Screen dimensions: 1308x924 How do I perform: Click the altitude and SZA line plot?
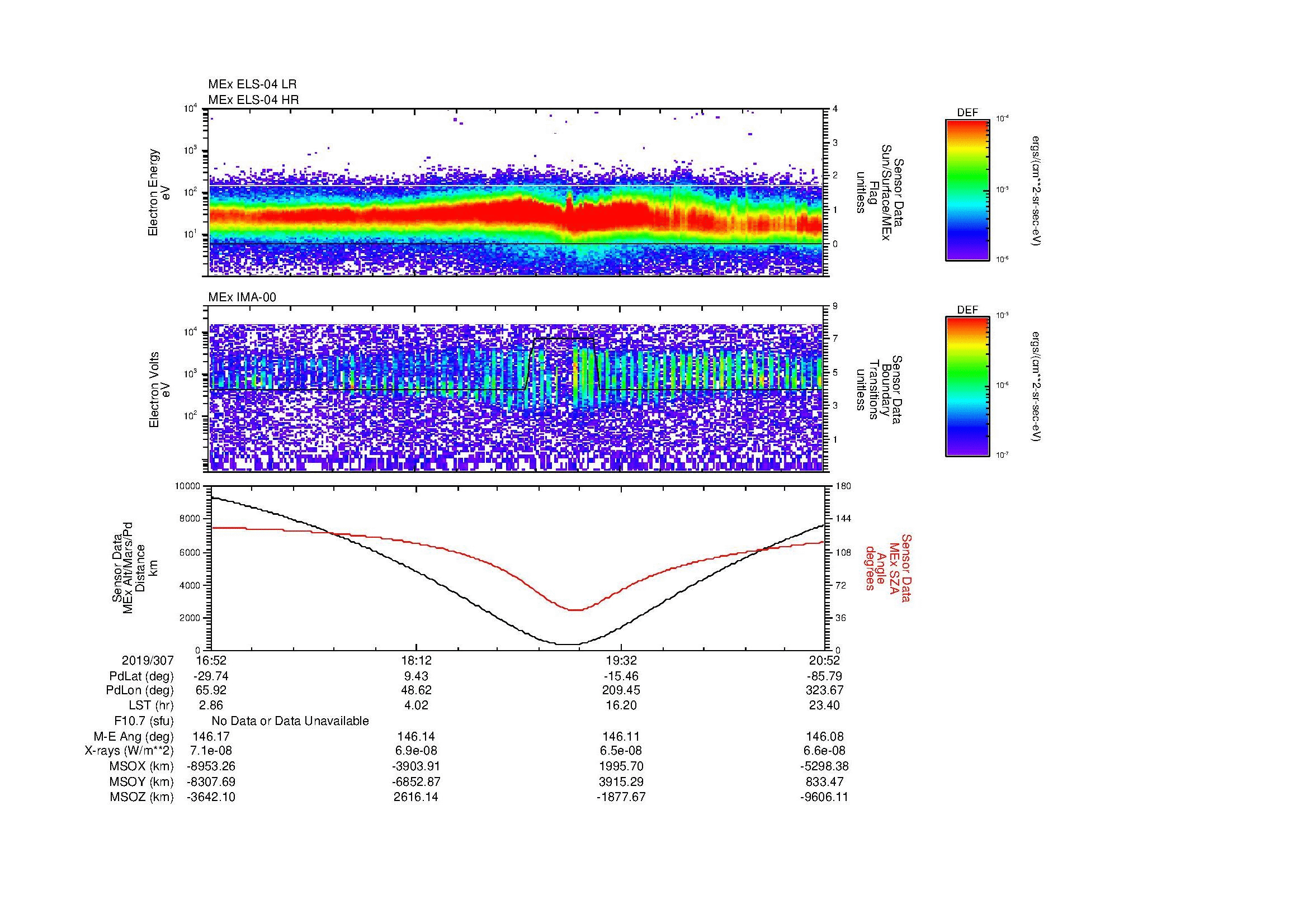pyautogui.click(x=517, y=567)
